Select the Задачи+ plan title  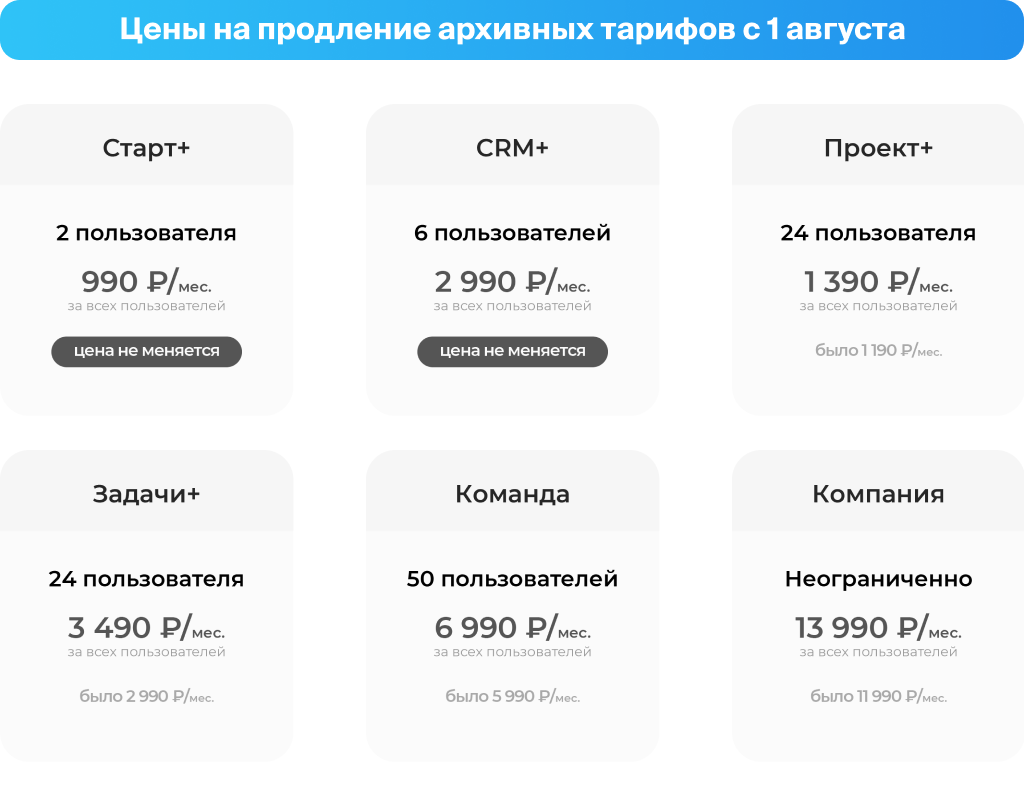[x=146, y=494]
